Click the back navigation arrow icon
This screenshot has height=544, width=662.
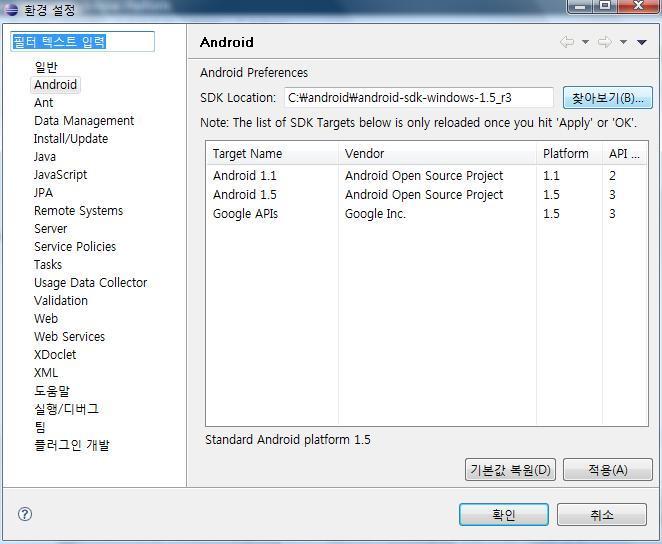tap(567, 42)
